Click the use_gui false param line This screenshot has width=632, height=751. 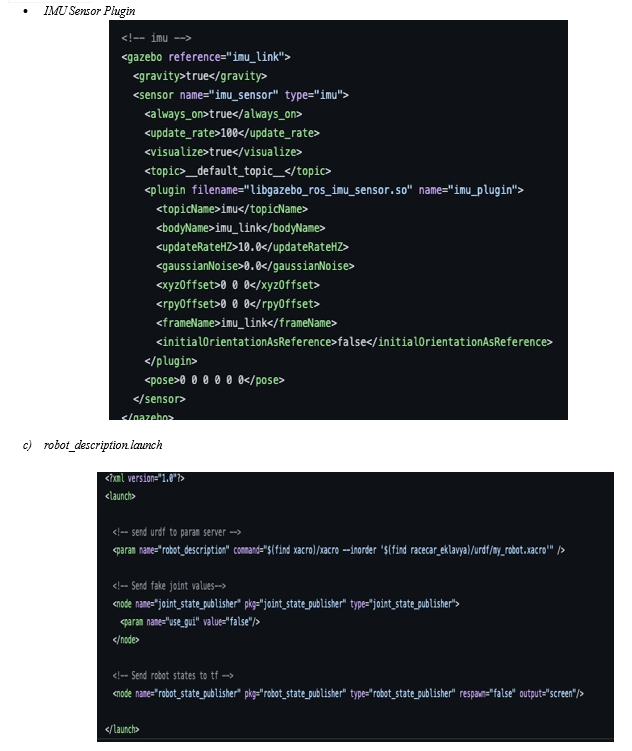[x=190, y=622]
